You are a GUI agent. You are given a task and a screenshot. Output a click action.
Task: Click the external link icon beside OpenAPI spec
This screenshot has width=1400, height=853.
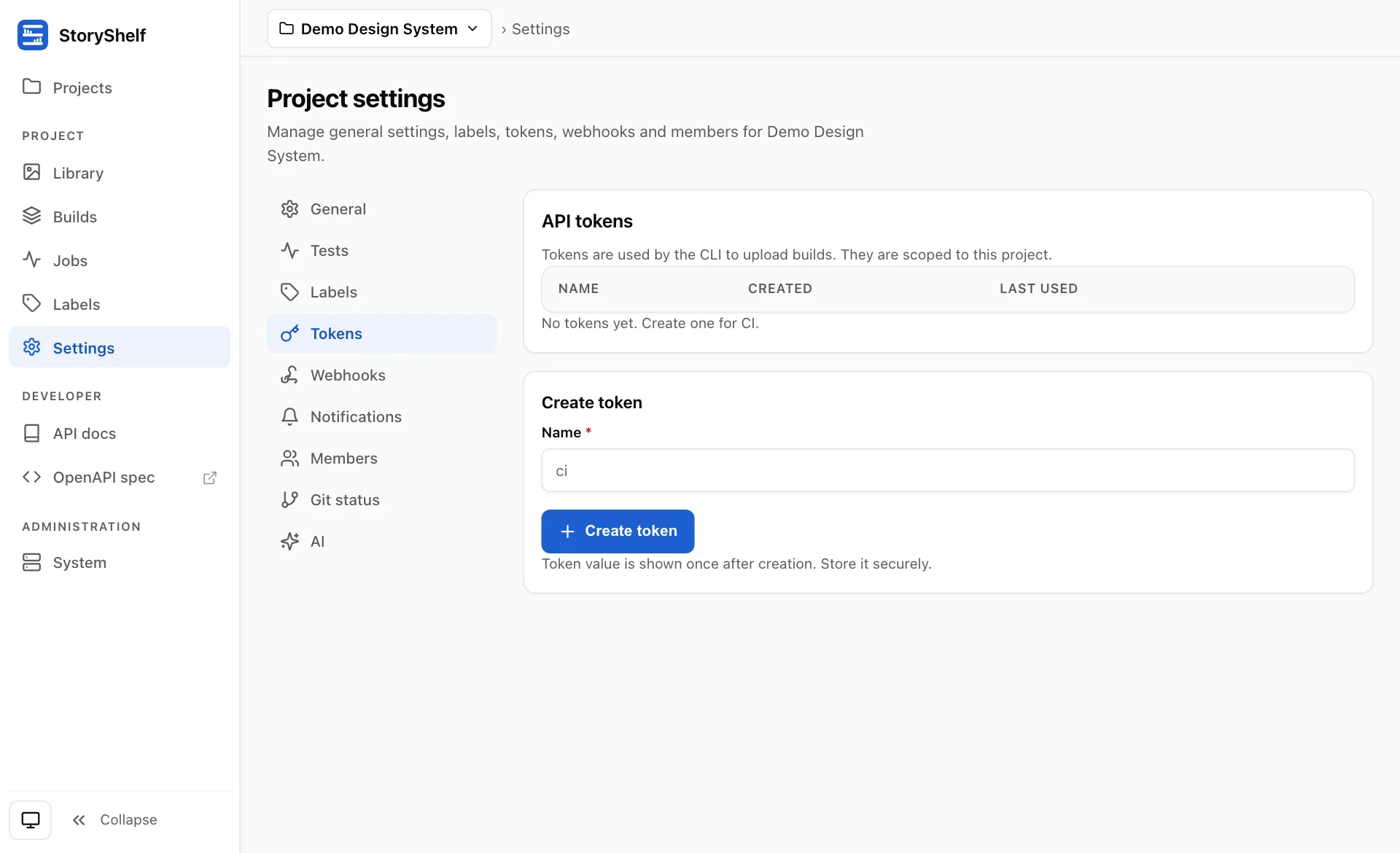click(210, 478)
